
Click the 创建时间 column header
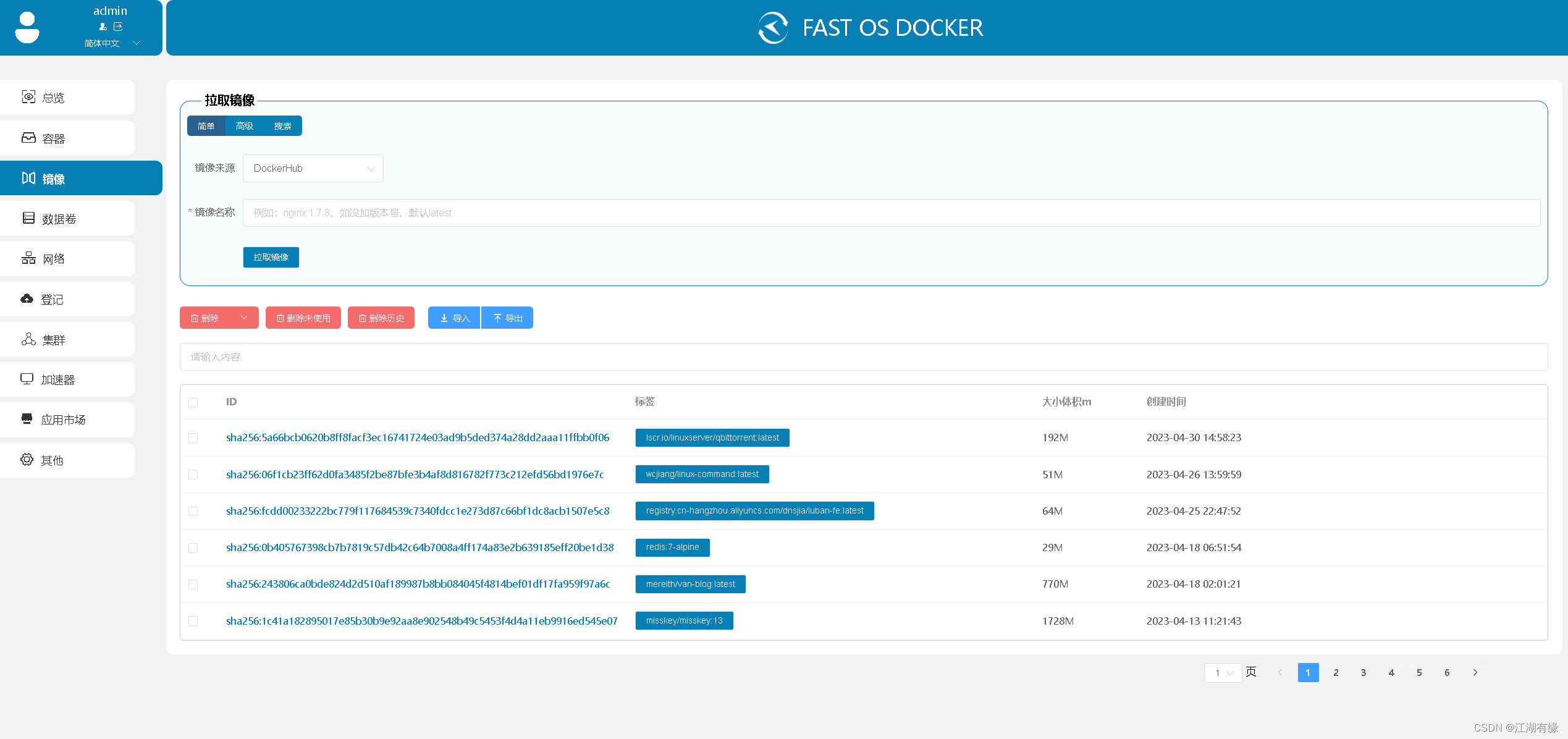point(1166,402)
